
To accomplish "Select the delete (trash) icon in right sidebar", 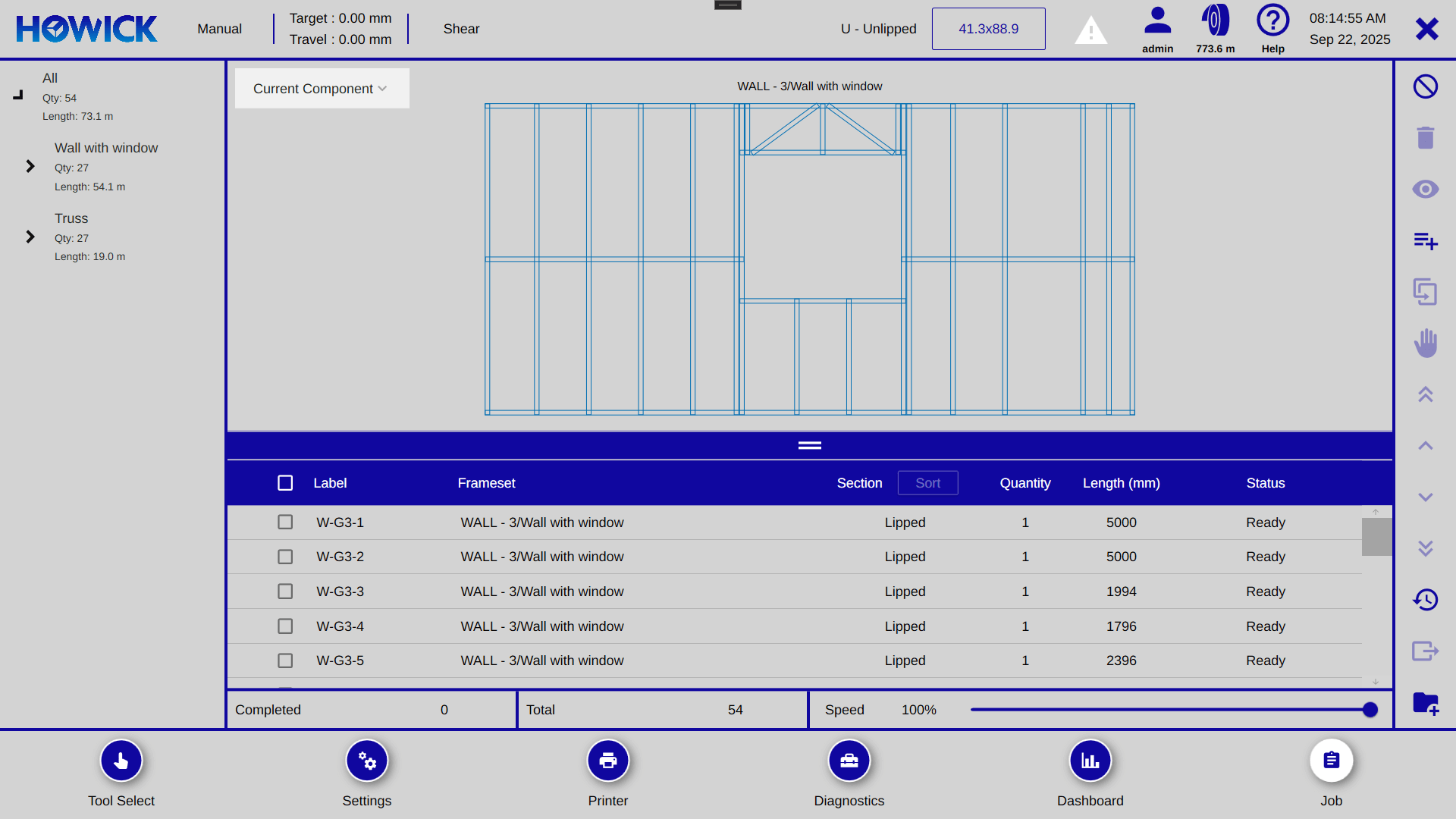I will (1426, 138).
